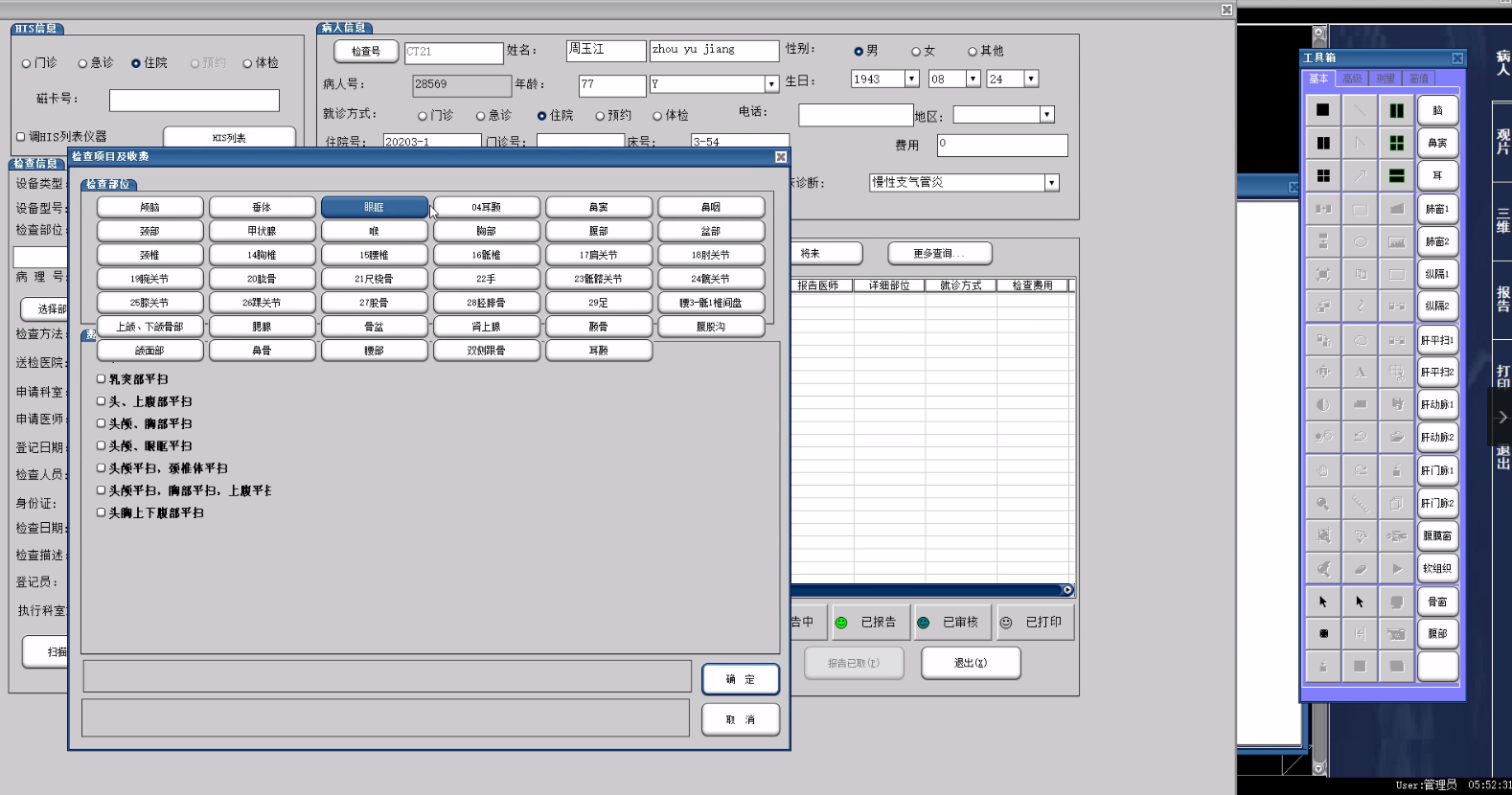This screenshot has width=1512, height=795.
Task: Choose the rectangle ROI tool in toolbox
Action: (1360, 209)
